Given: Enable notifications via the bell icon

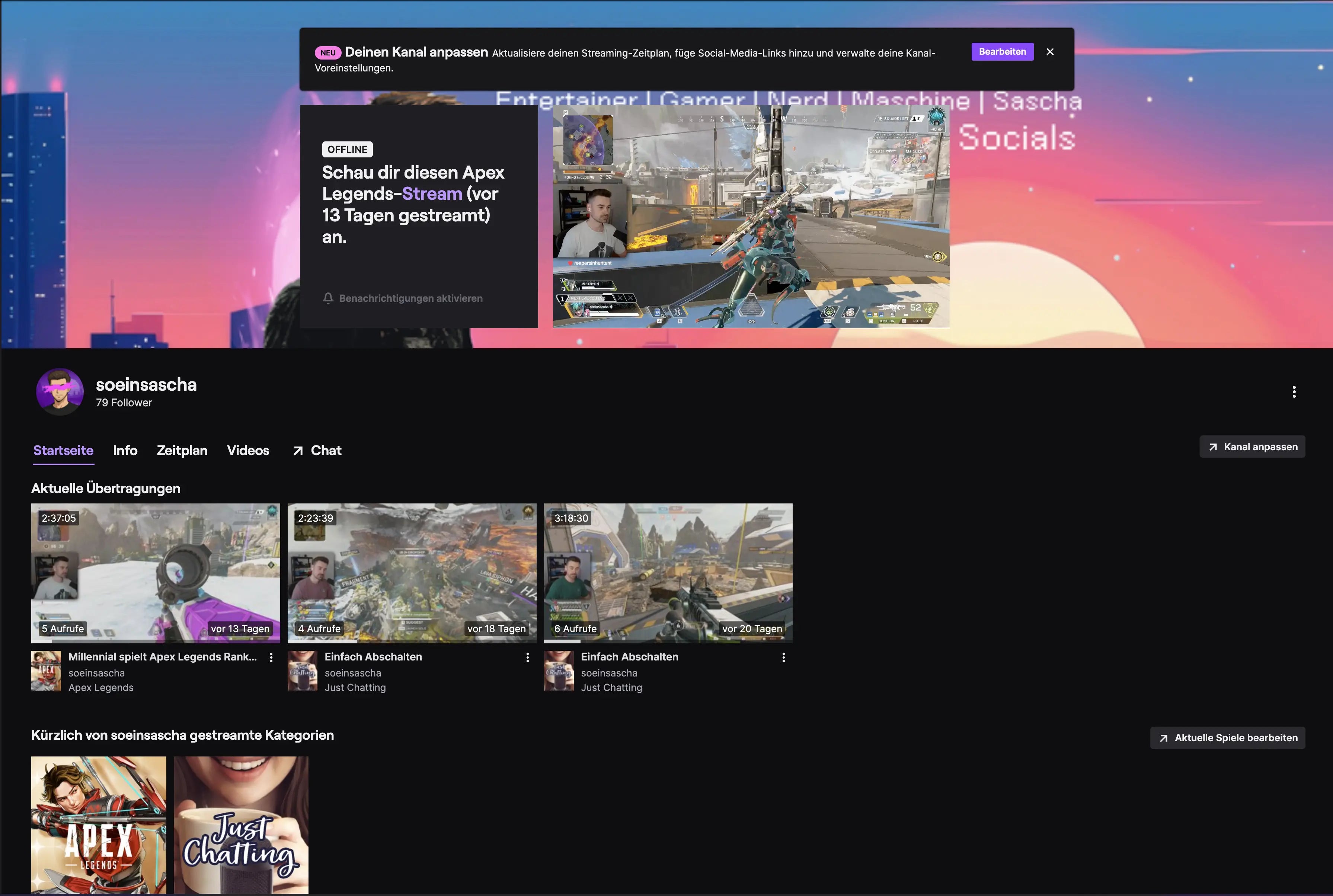Looking at the screenshot, I should tap(328, 298).
